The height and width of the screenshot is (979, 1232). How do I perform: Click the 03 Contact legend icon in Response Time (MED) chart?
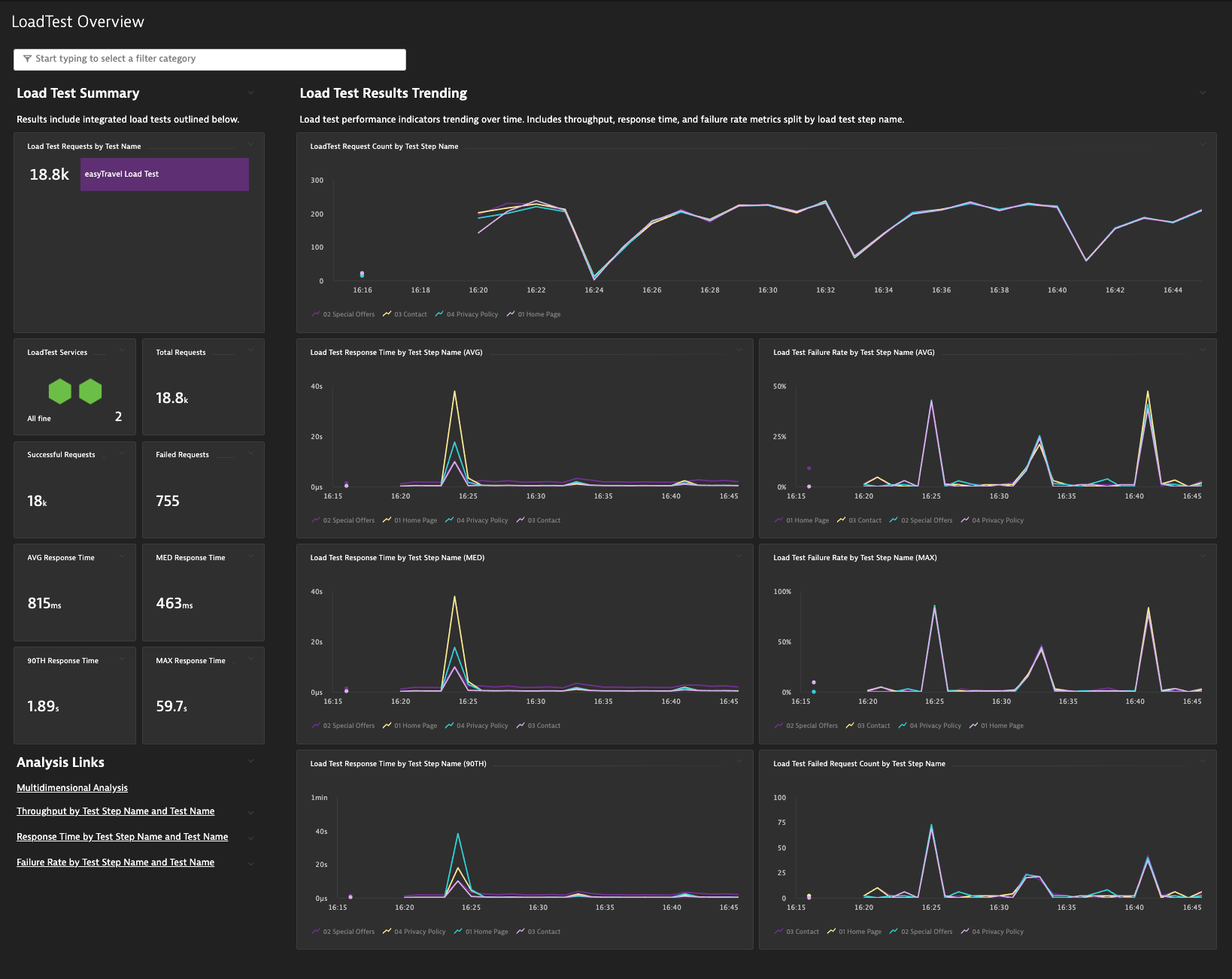(x=520, y=726)
